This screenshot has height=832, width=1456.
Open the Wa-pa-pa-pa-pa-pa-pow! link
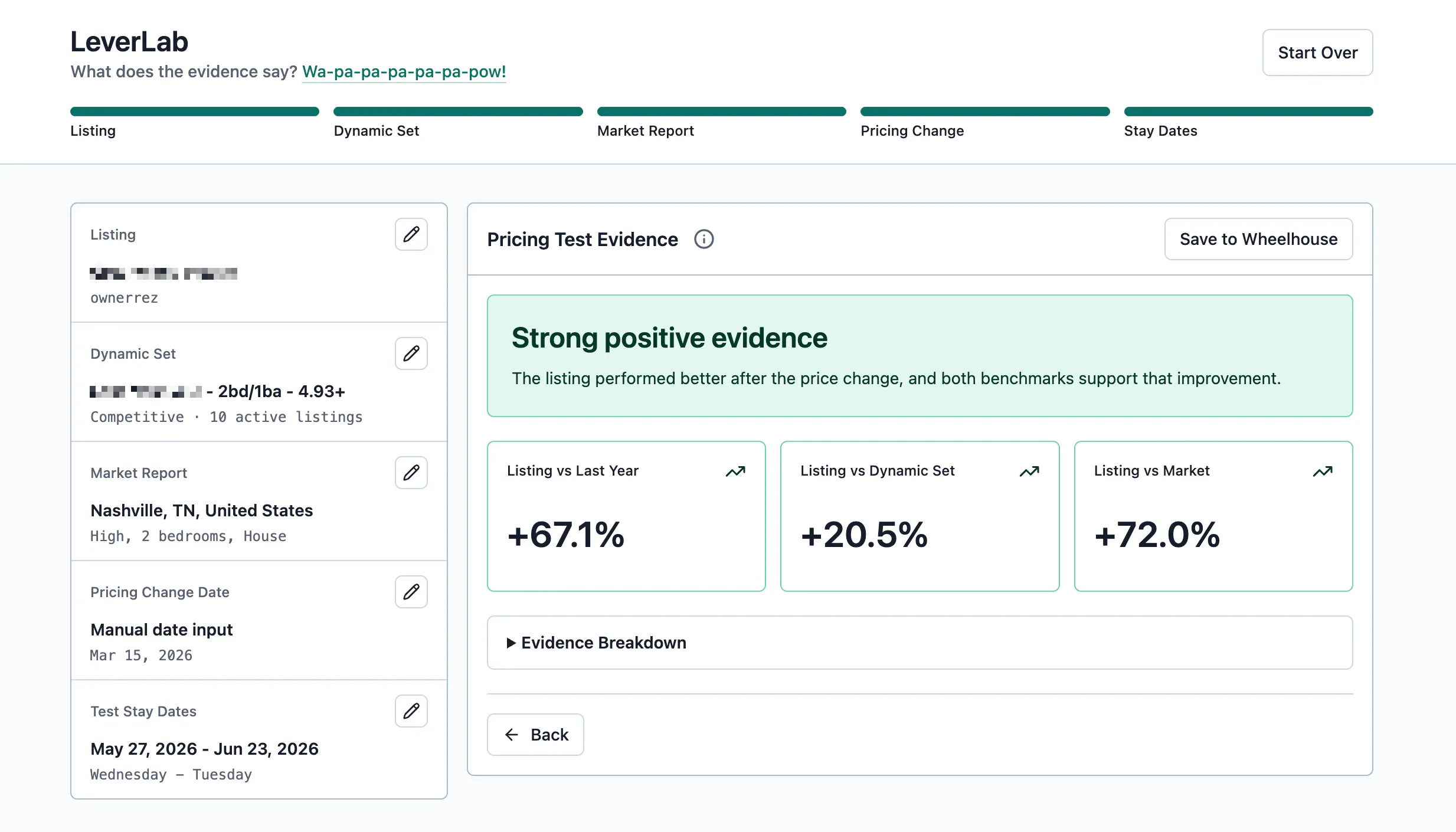click(x=404, y=72)
